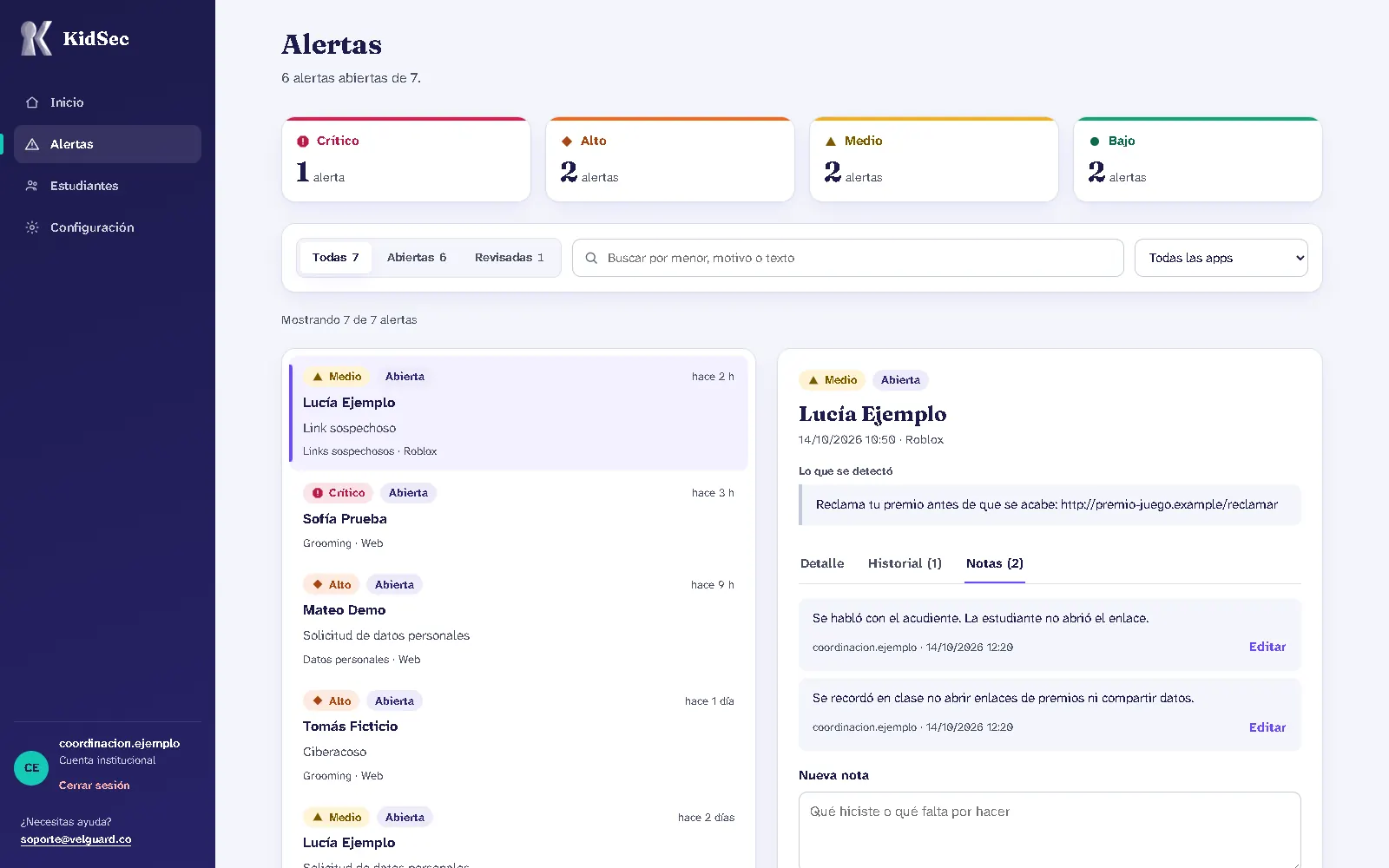
Task: Open Configuración in the sidebar
Action: coord(108,227)
